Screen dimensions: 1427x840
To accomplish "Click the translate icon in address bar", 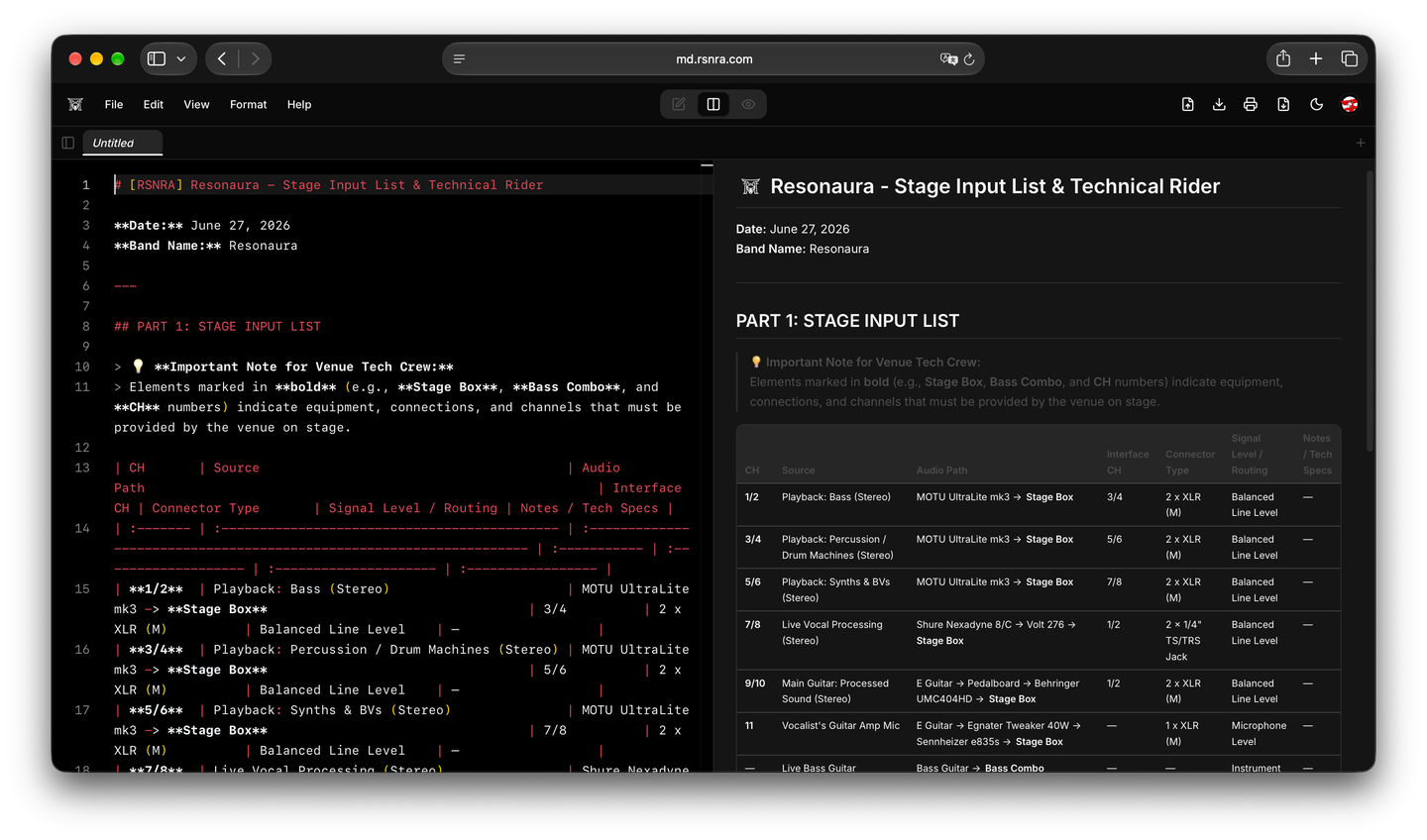I will pos(948,58).
